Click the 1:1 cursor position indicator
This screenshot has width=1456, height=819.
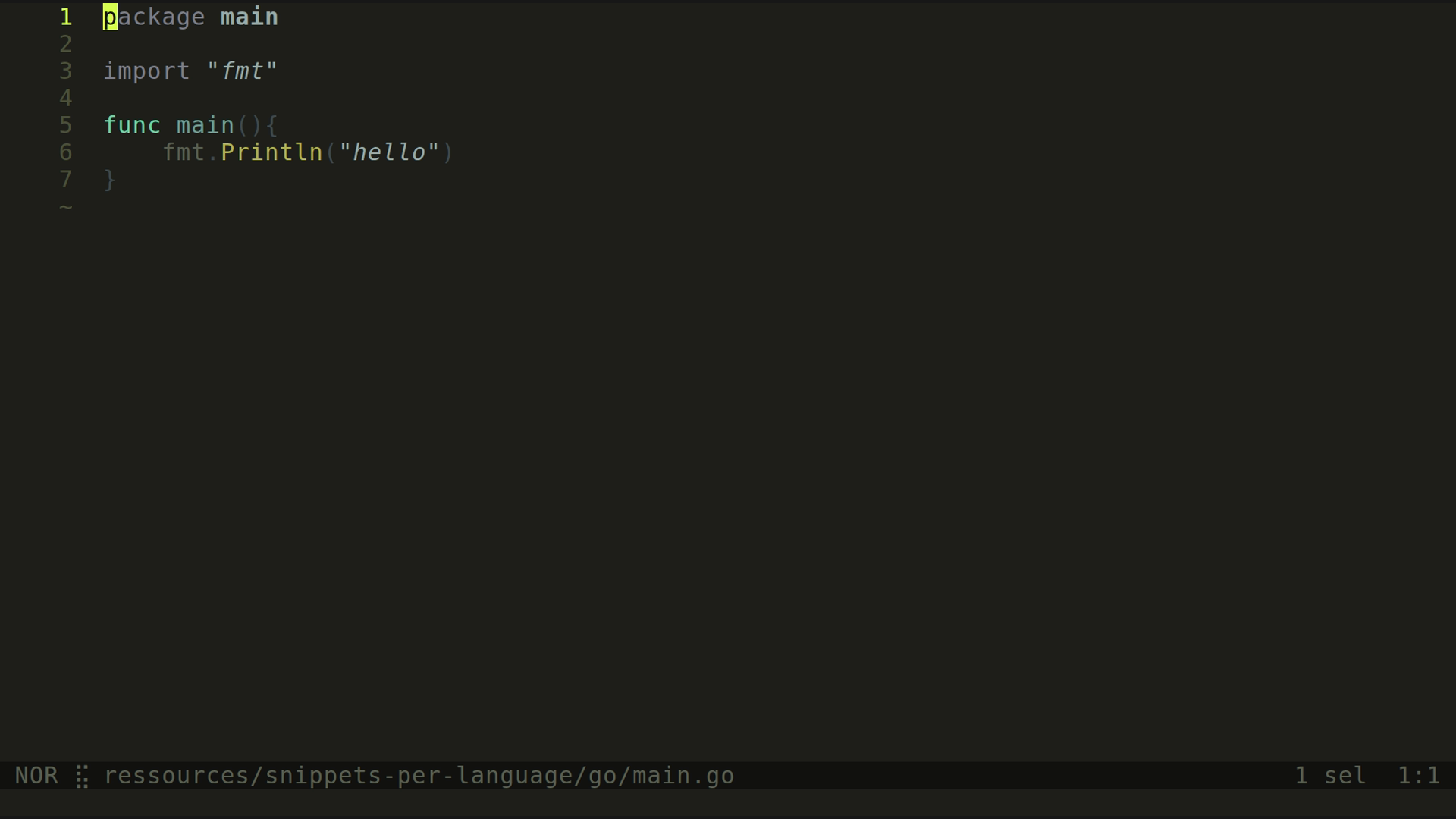pyautogui.click(x=1418, y=776)
